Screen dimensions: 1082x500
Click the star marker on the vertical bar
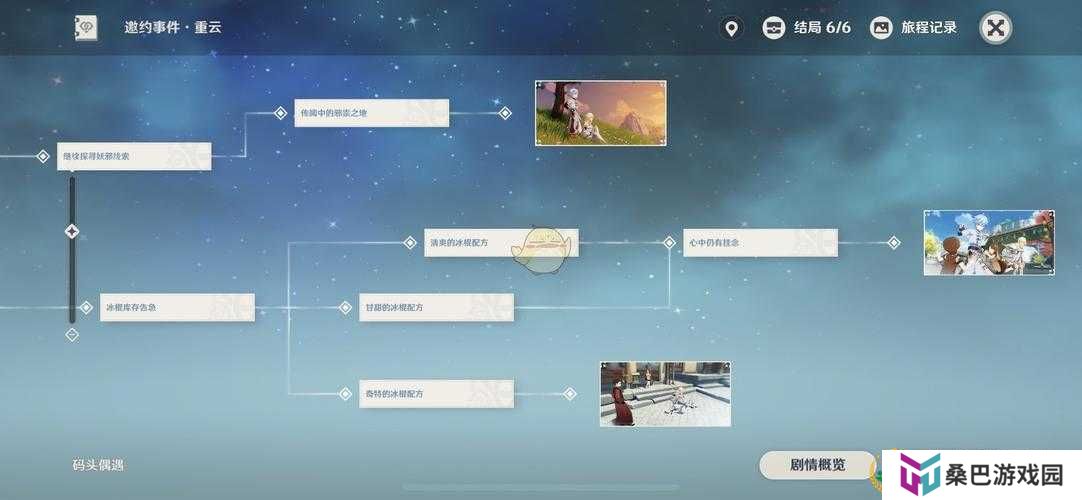tap(72, 232)
